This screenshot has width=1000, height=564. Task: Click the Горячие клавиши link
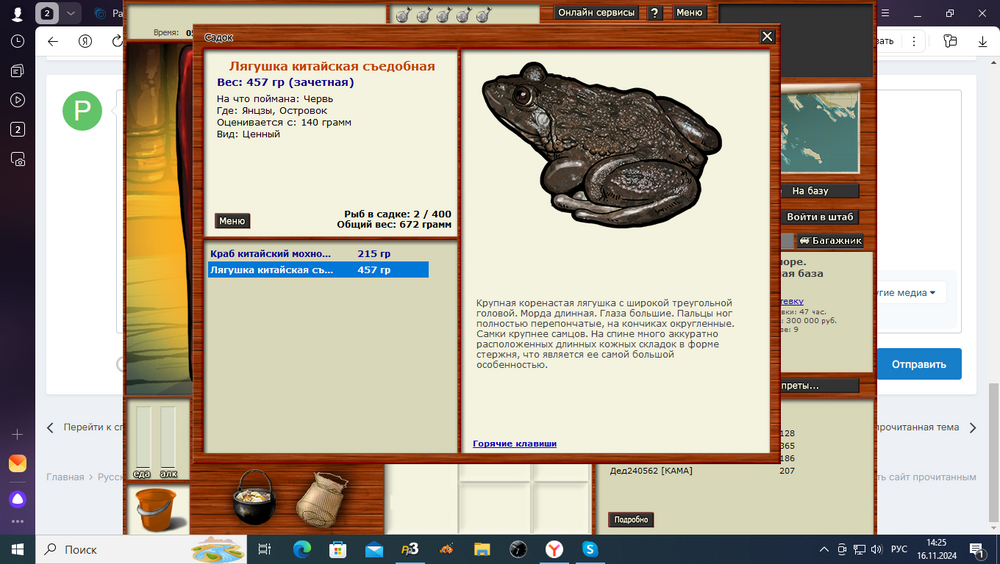tap(514, 443)
